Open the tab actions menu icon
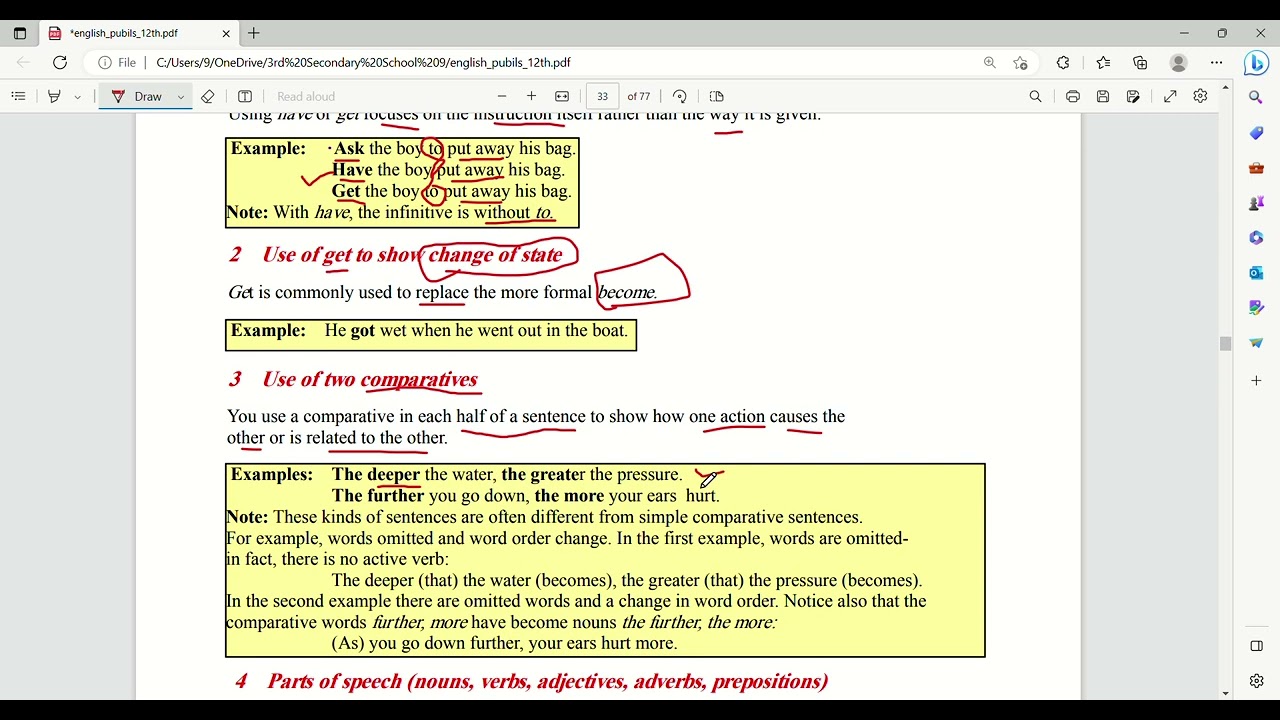The width and height of the screenshot is (1280, 720). tap(19, 33)
